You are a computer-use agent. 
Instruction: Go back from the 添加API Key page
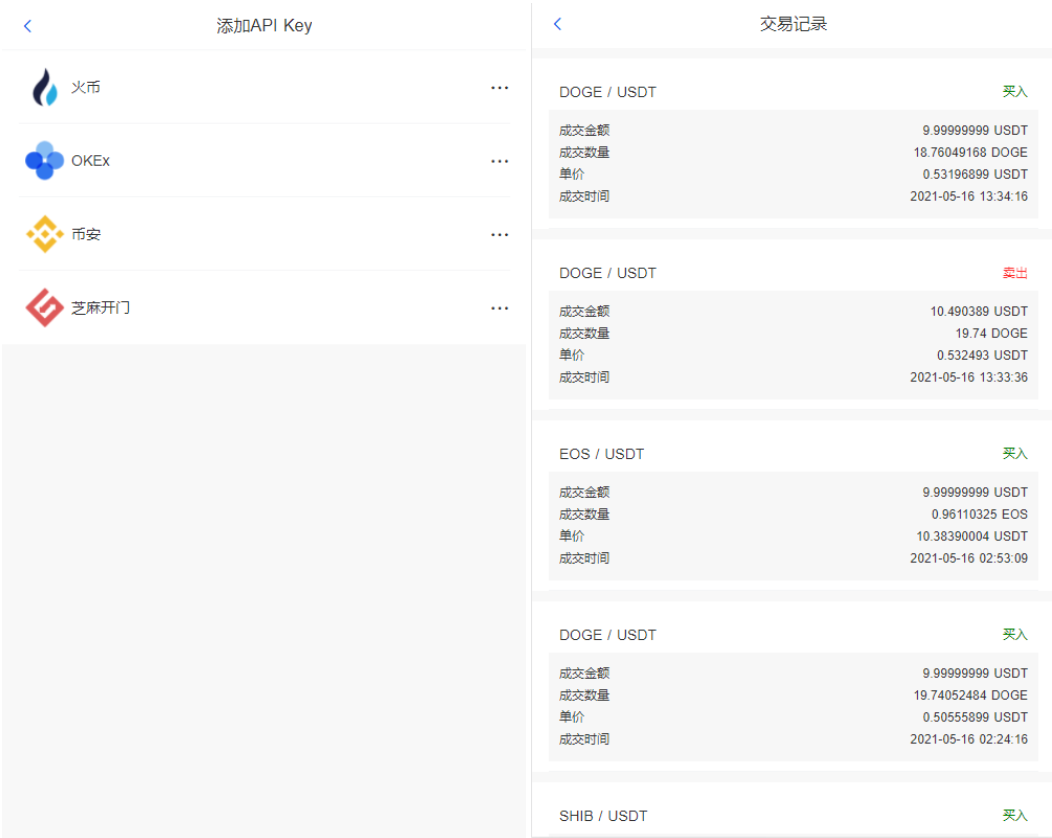point(28,26)
